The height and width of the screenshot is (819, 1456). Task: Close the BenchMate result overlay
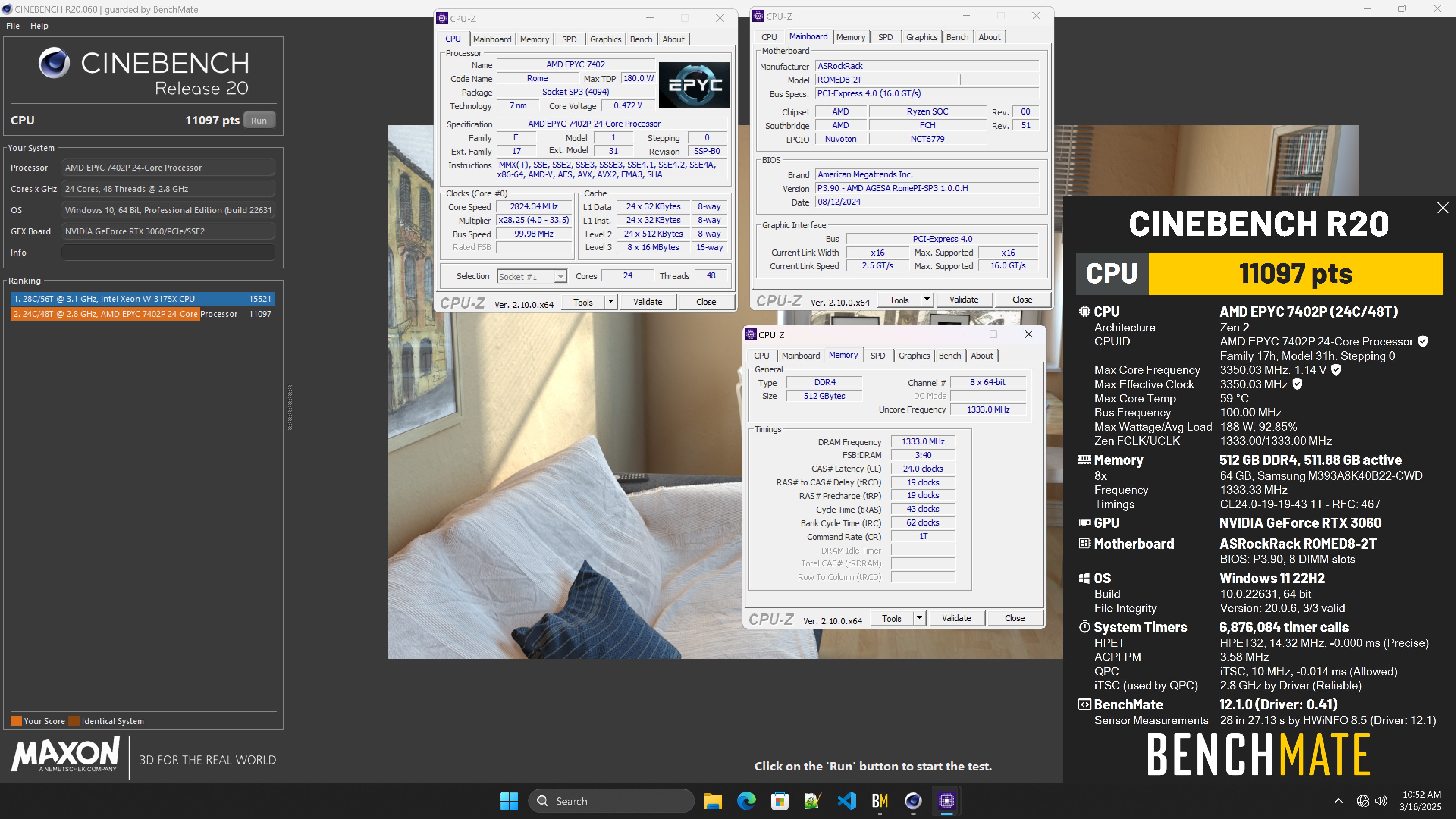point(1443,207)
